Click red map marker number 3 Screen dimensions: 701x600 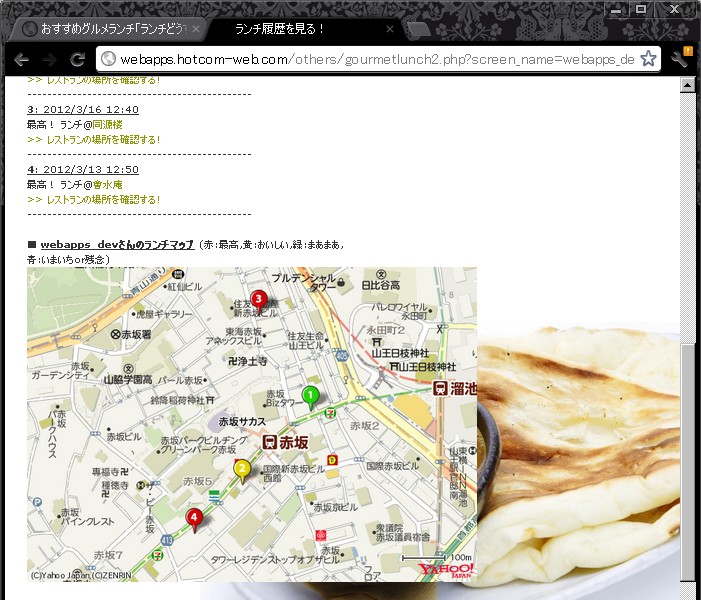click(259, 299)
